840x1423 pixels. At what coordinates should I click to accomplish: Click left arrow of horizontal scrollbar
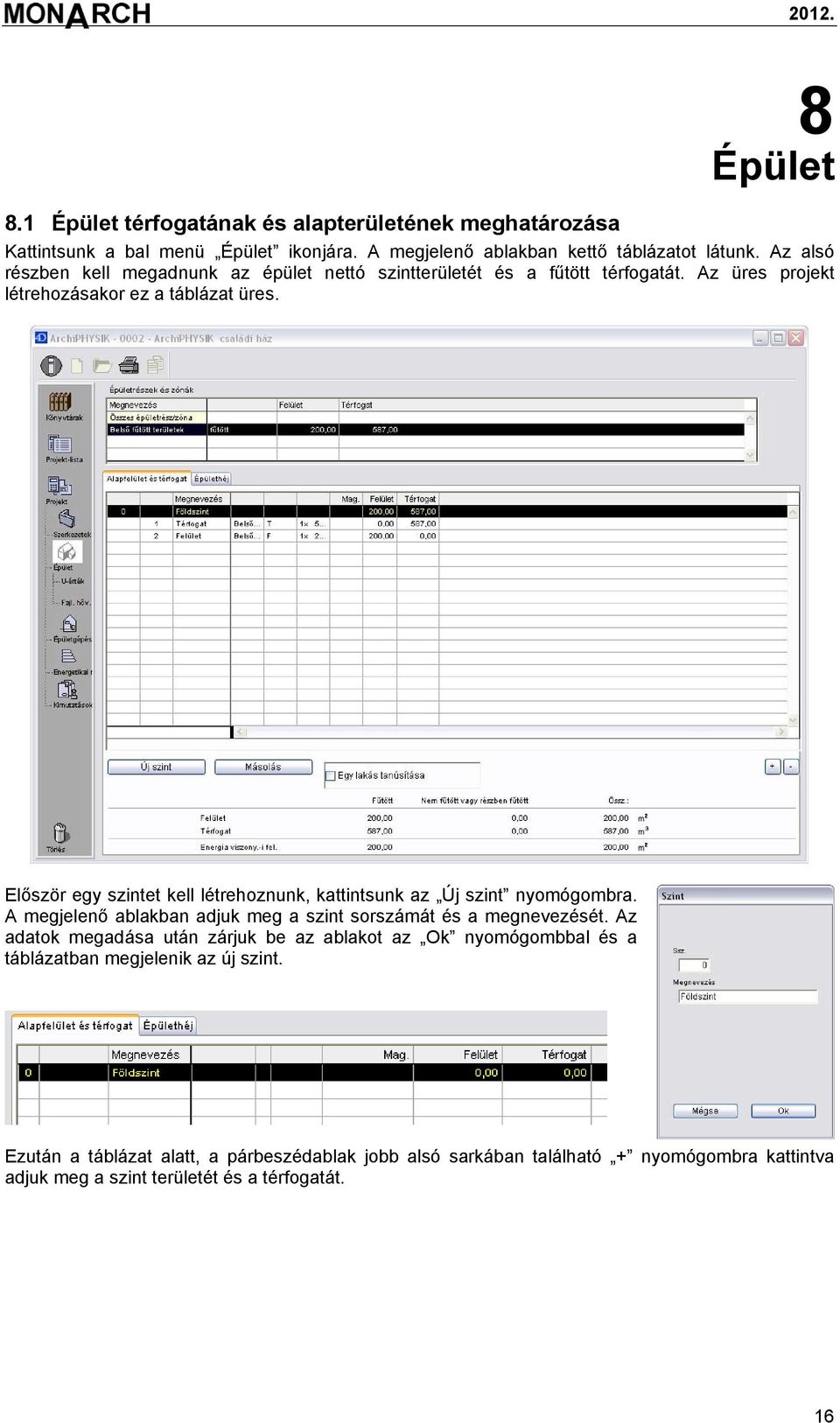pos(241,732)
